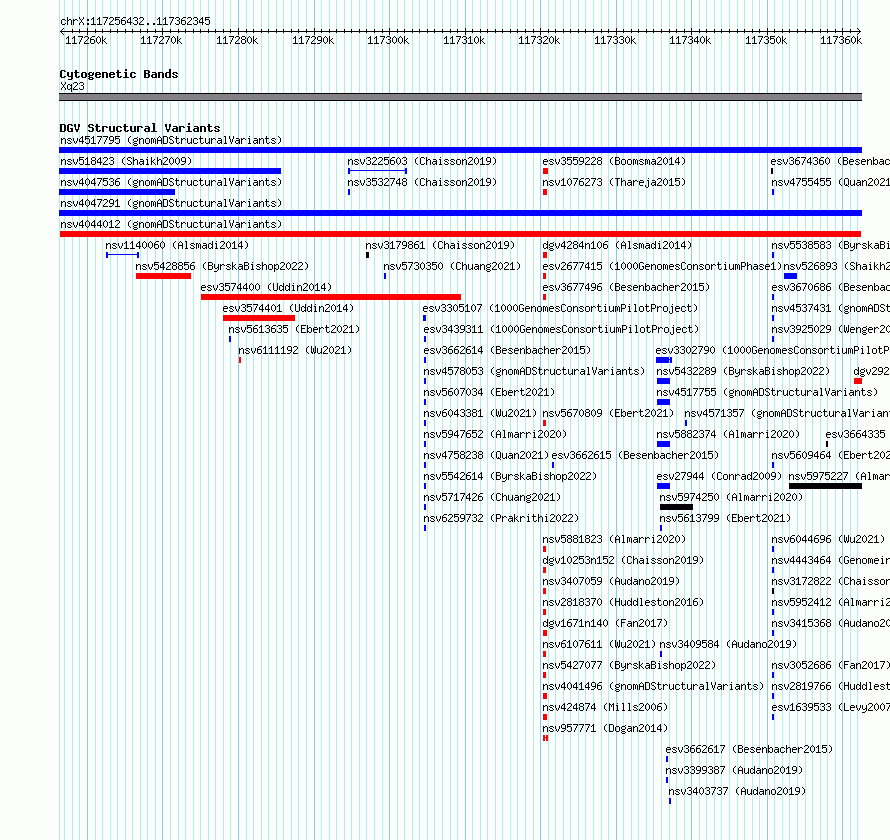Open nsv1076273 (Thareja2015) entry
Viewport: 890px width, 840px height.
(614, 182)
